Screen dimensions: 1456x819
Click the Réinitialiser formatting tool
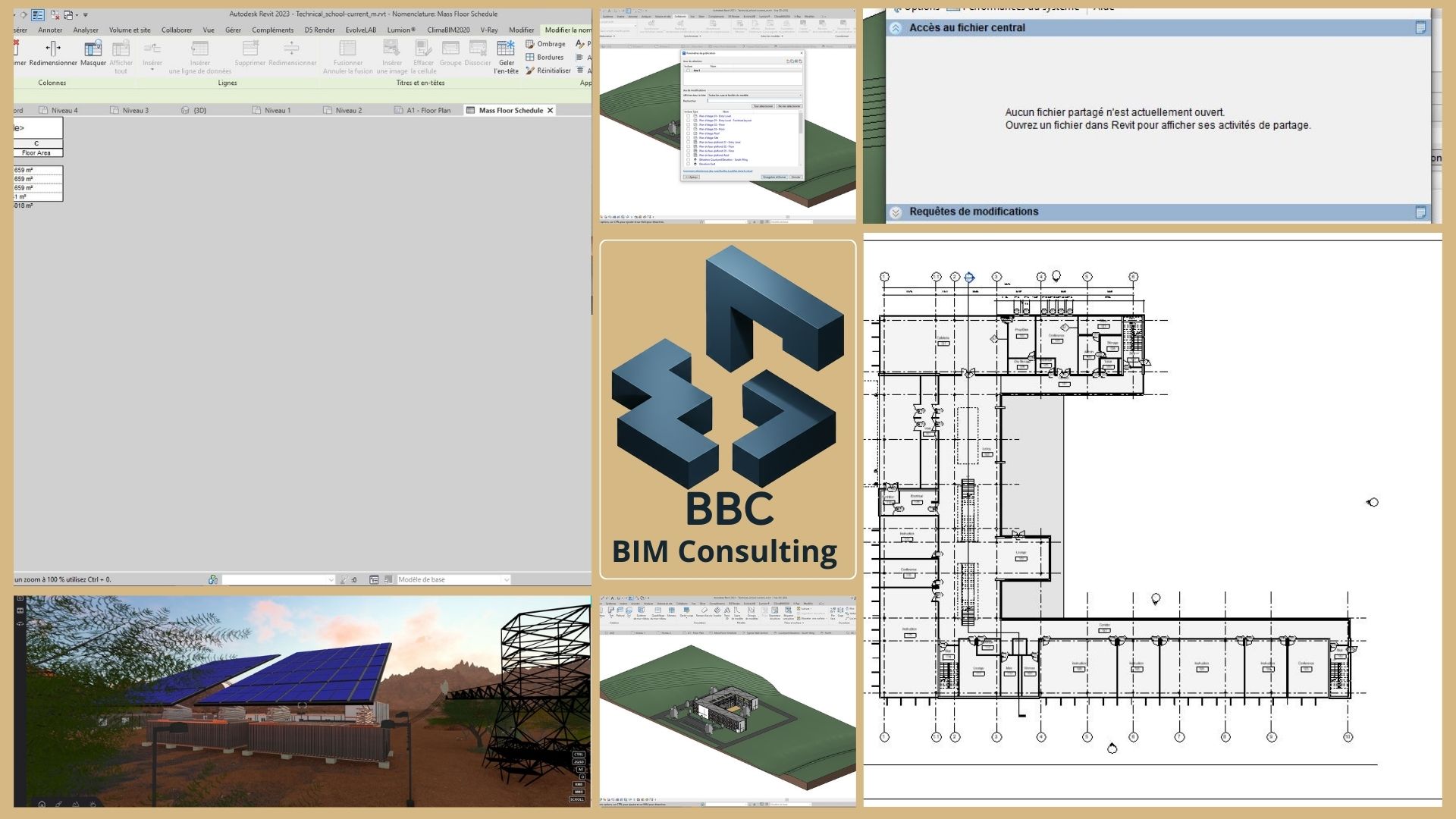tap(548, 71)
